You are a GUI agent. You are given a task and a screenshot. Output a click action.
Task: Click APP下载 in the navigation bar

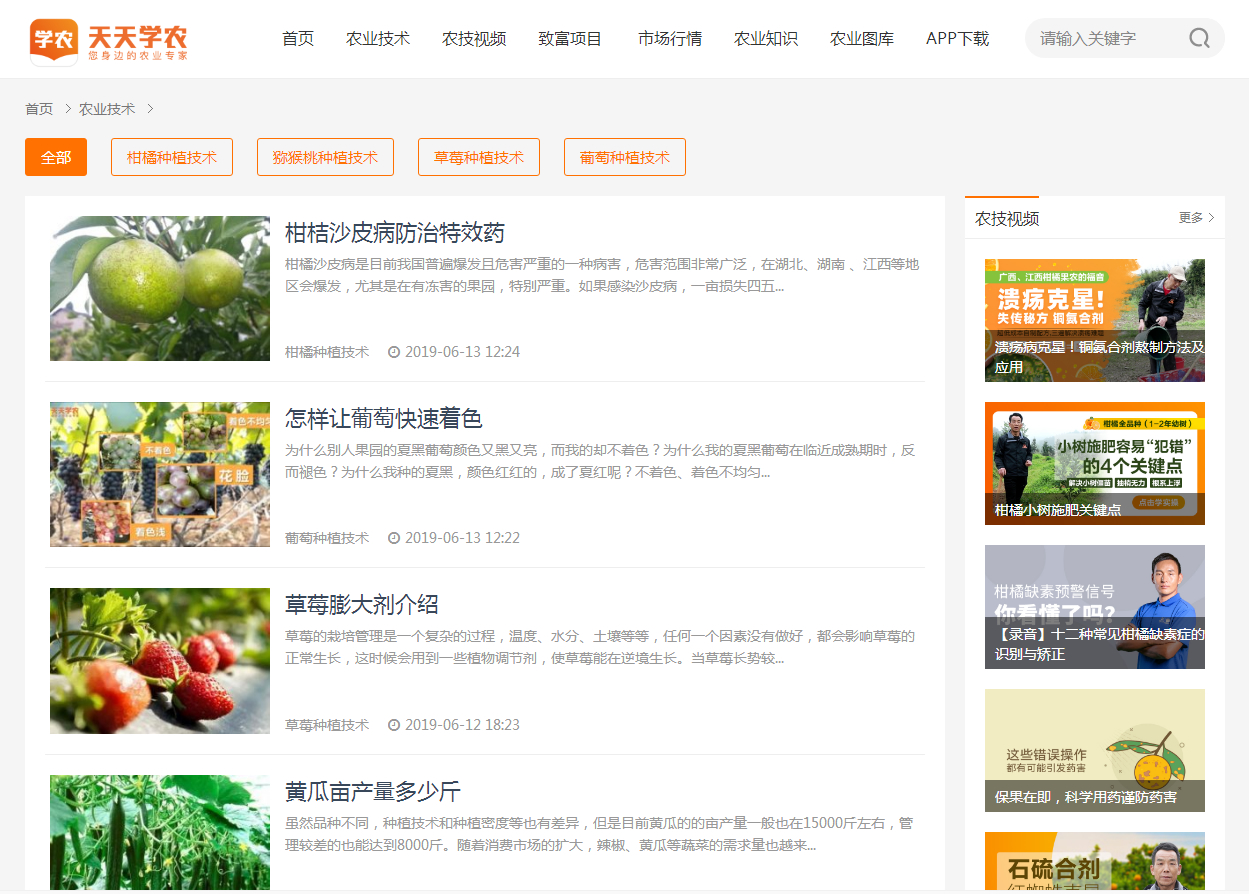tap(958, 39)
